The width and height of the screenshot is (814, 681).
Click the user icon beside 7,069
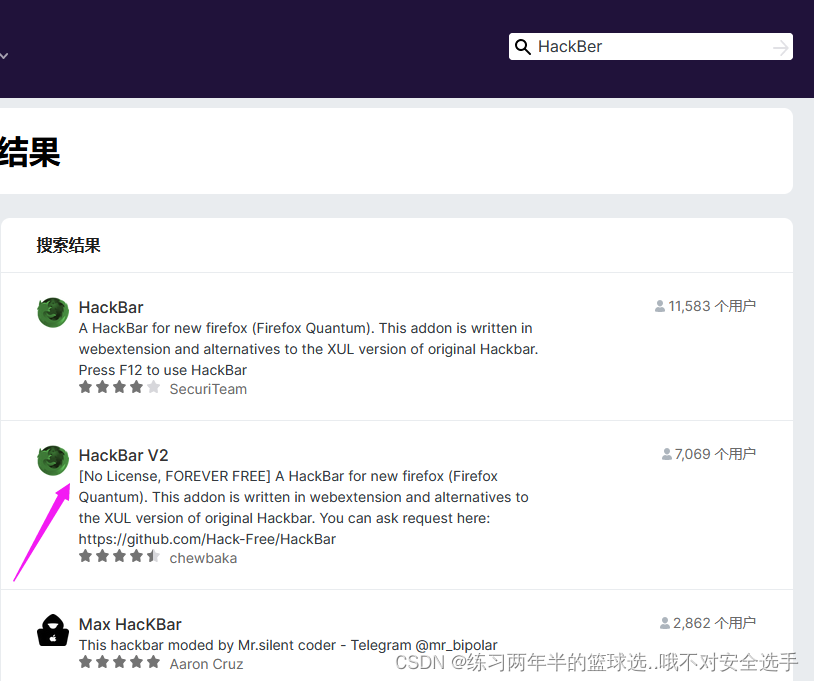pyautogui.click(x=667, y=454)
